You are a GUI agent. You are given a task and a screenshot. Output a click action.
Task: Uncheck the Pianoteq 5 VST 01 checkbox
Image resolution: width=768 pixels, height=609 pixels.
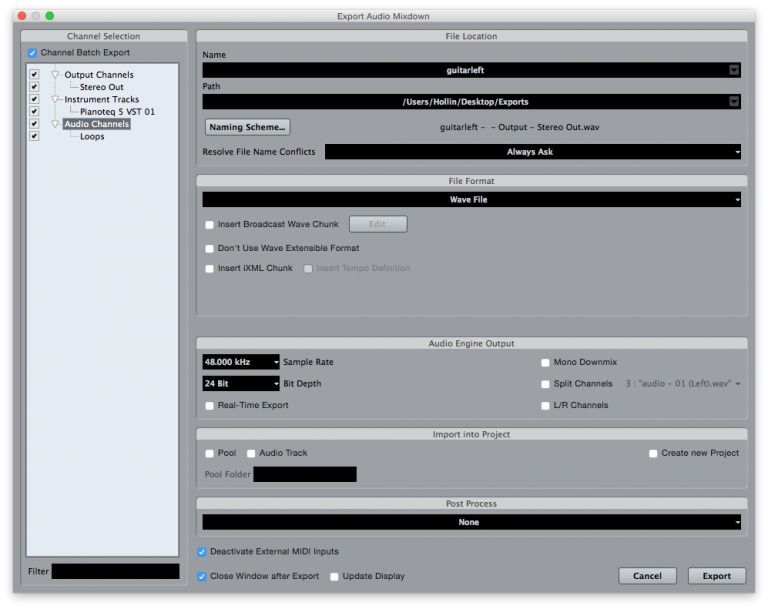coord(34,111)
